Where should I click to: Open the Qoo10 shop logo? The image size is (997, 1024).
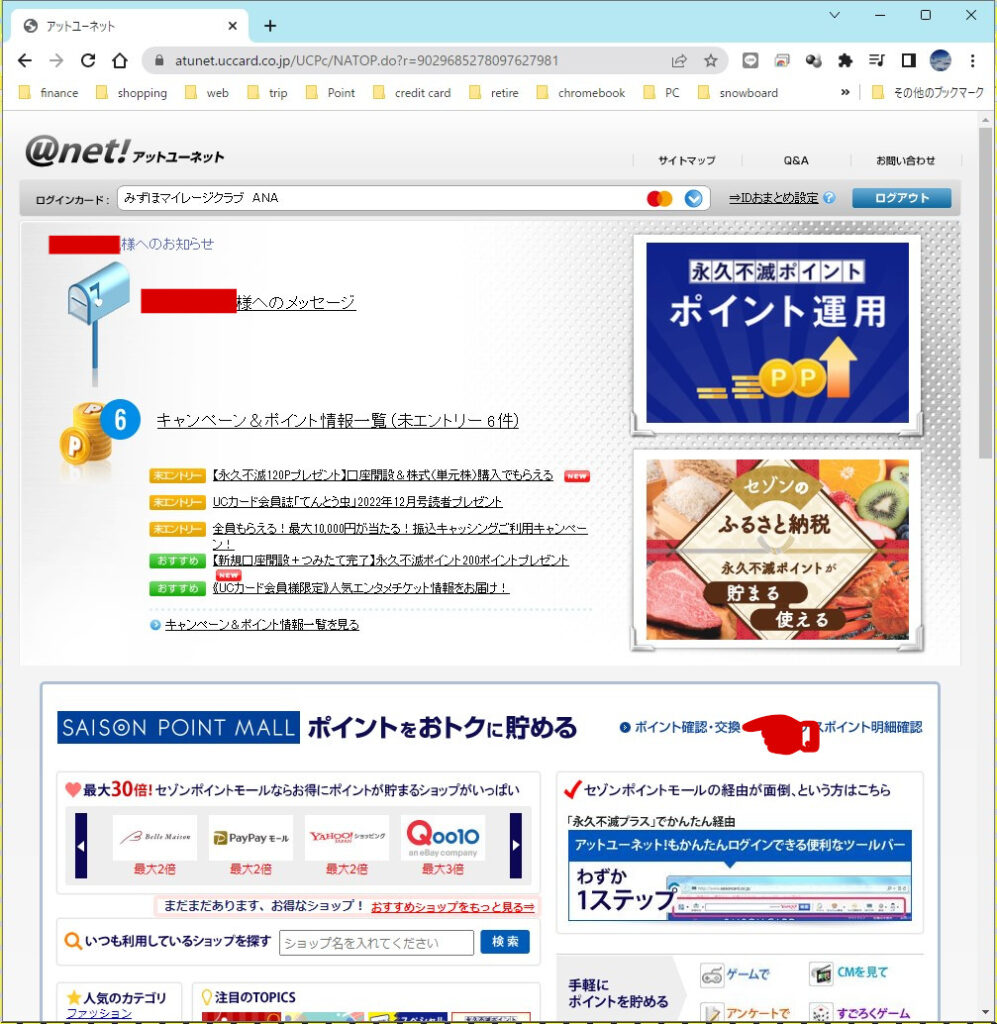(x=443, y=837)
